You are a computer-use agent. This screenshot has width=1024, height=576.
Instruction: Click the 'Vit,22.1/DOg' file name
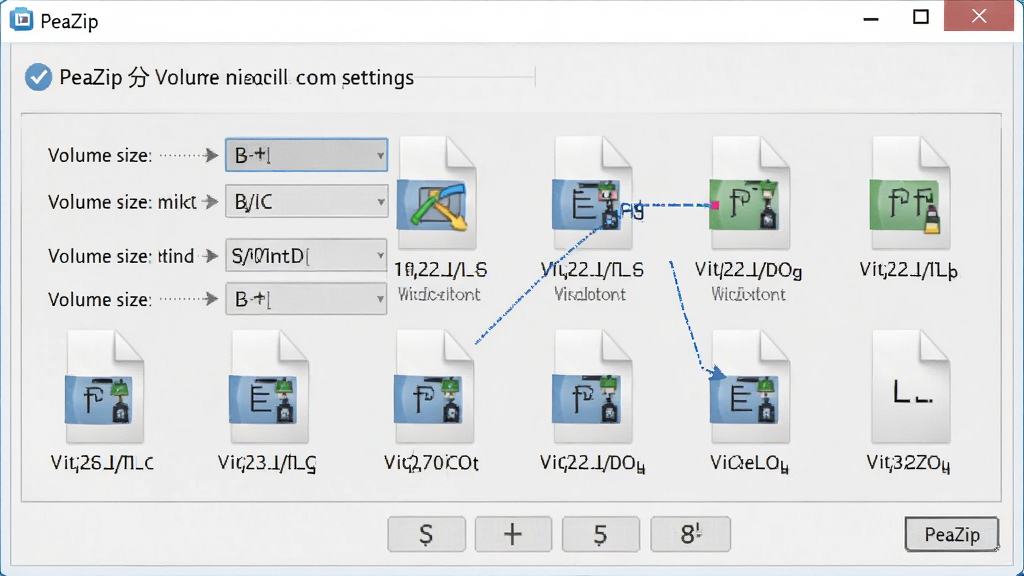(748, 270)
